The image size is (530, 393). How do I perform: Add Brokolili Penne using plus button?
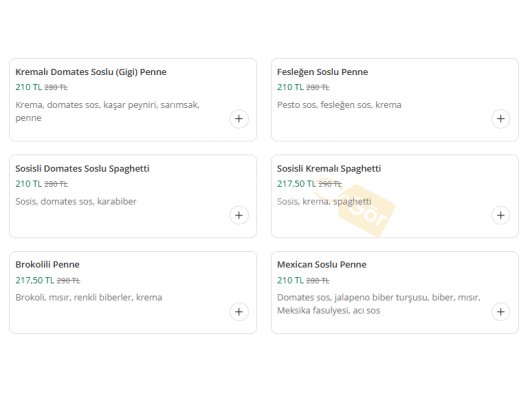click(239, 312)
